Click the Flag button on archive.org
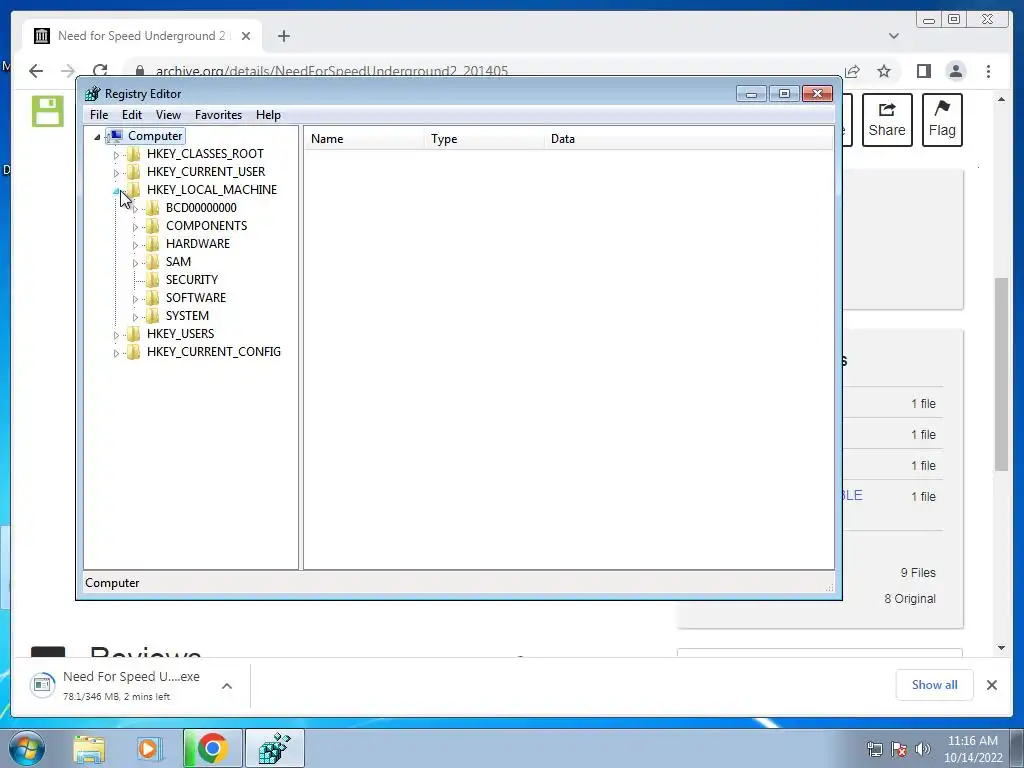The height and width of the screenshot is (768, 1024). pyautogui.click(x=942, y=120)
